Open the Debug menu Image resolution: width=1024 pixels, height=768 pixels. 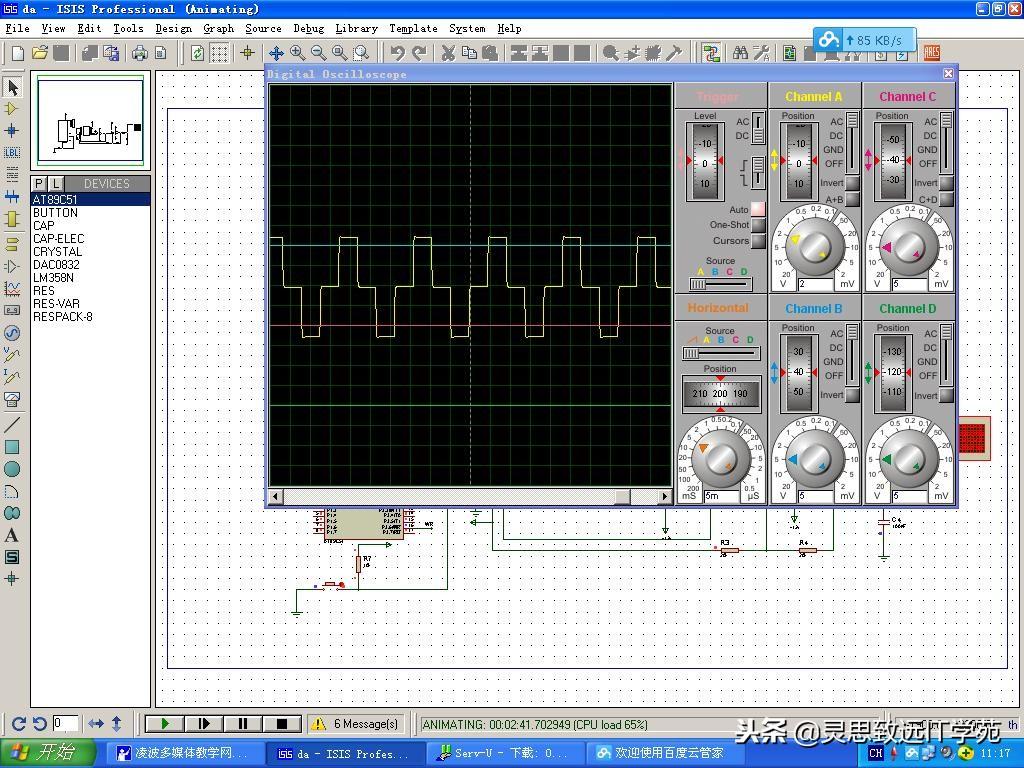tap(308, 28)
